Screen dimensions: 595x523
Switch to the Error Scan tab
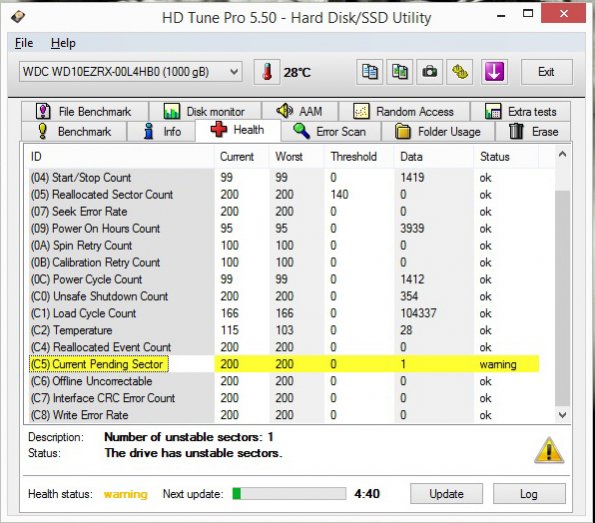[331, 131]
